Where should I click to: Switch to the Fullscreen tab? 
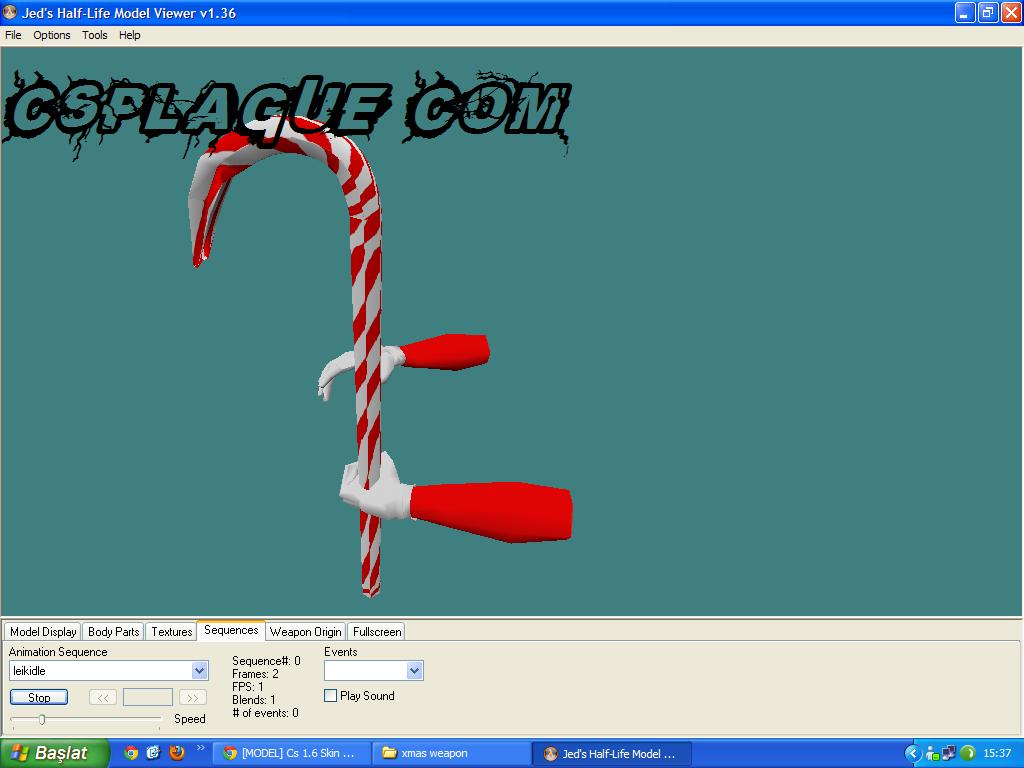pyautogui.click(x=377, y=632)
